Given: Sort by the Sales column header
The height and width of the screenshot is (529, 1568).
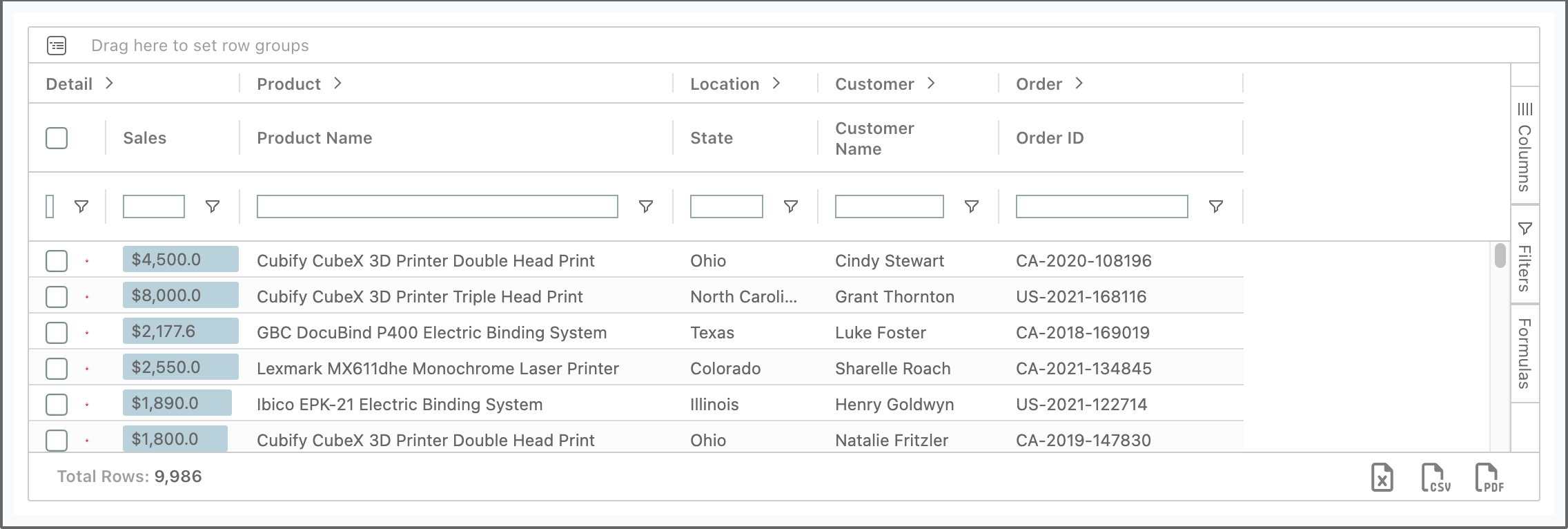Looking at the screenshot, I should [x=145, y=138].
